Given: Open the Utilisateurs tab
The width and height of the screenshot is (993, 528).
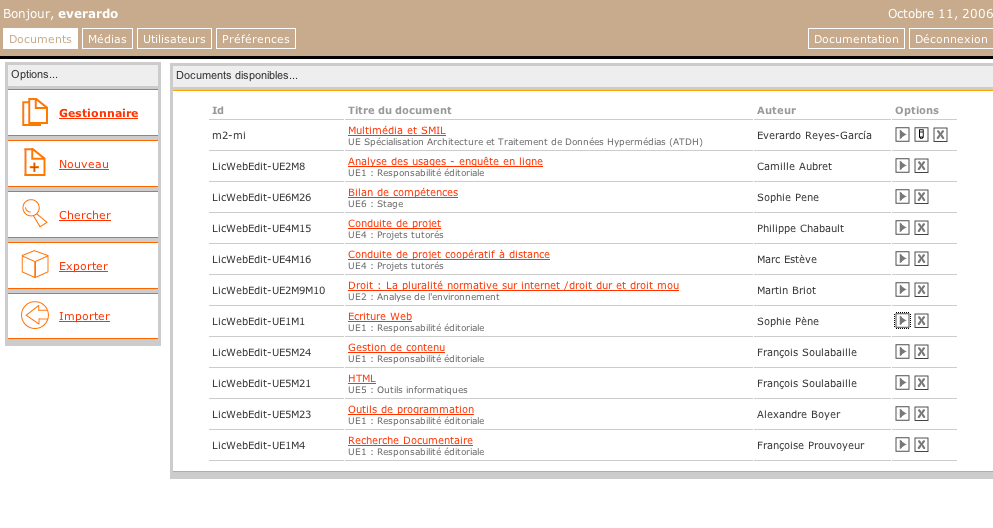Looking at the screenshot, I should point(174,39).
